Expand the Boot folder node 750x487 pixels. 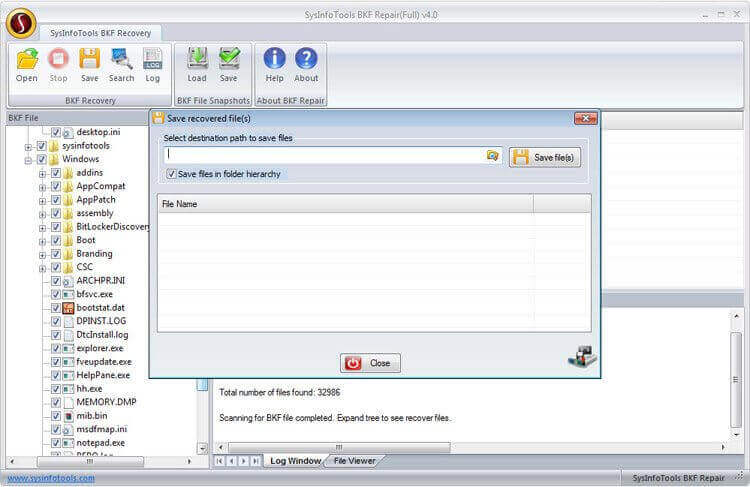43,240
